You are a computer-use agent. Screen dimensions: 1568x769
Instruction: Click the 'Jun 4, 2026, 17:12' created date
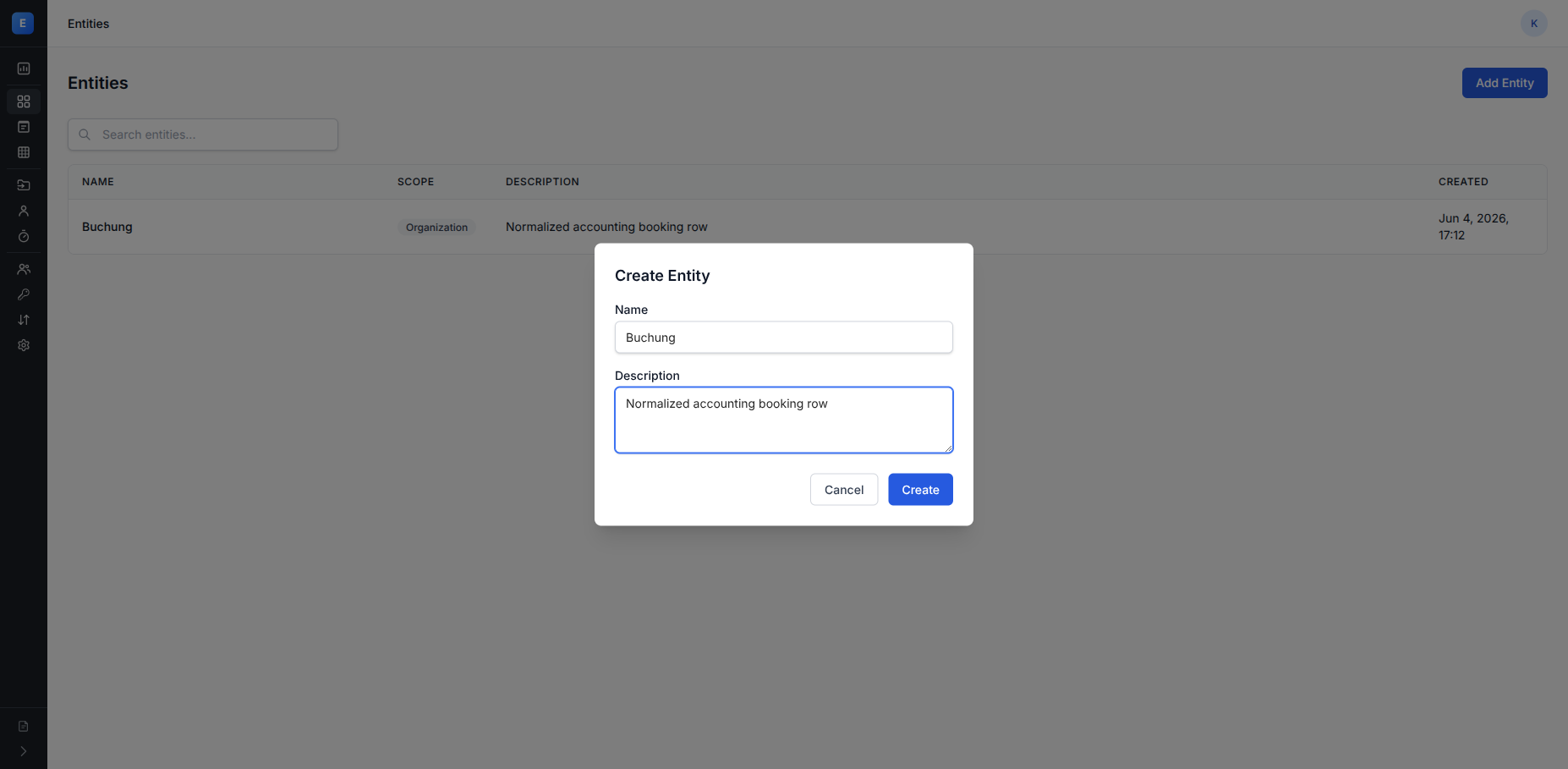(1473, 227)
